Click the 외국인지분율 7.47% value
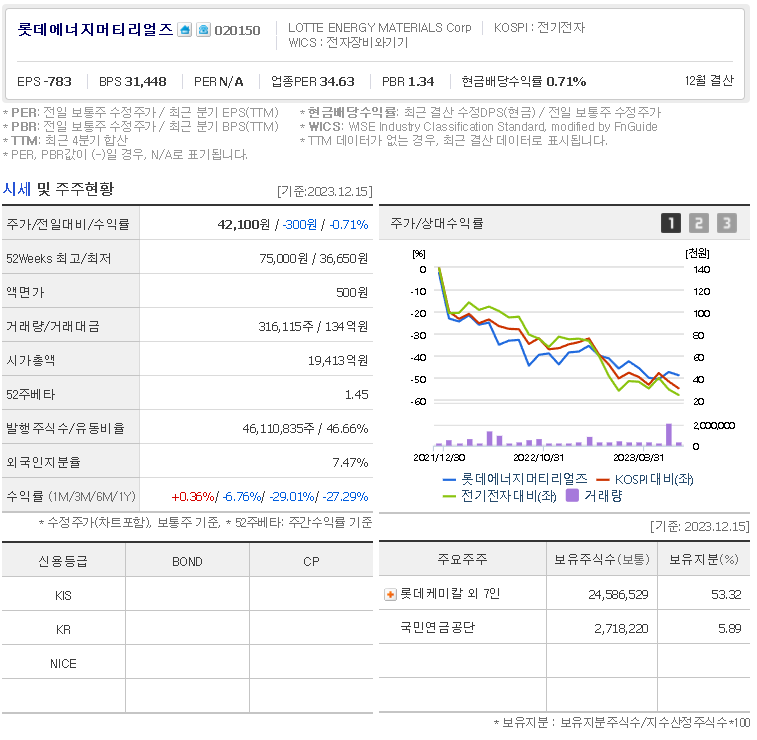The height and width of the screenshot is (740, 757). (x=350, y=463)
